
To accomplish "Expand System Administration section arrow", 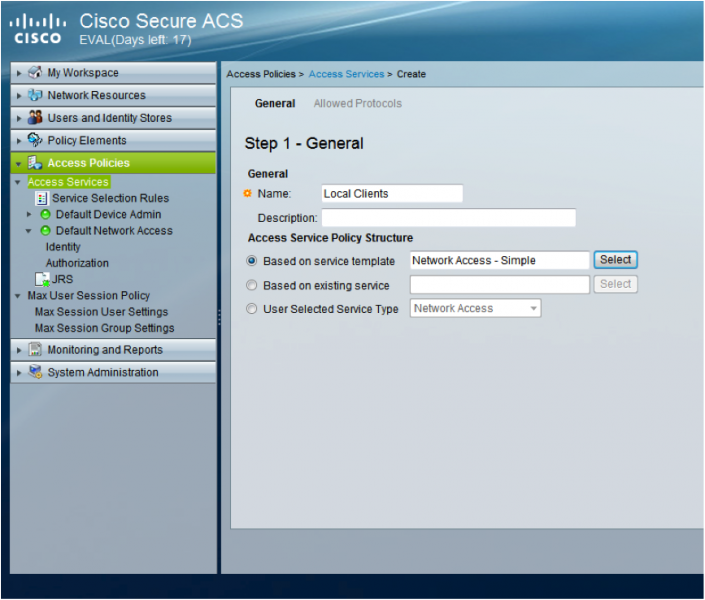I will tap(18, 373).
